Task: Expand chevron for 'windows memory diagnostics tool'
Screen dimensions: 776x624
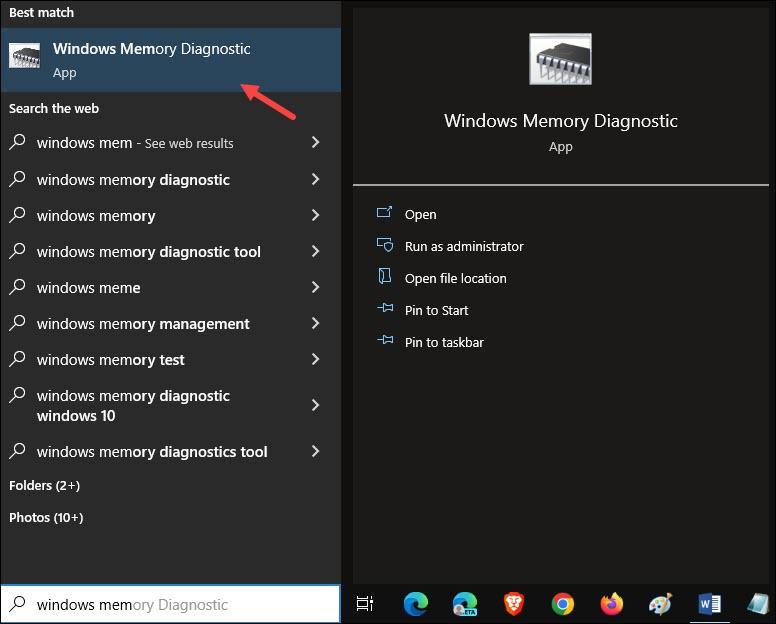Action: point(315,451)
